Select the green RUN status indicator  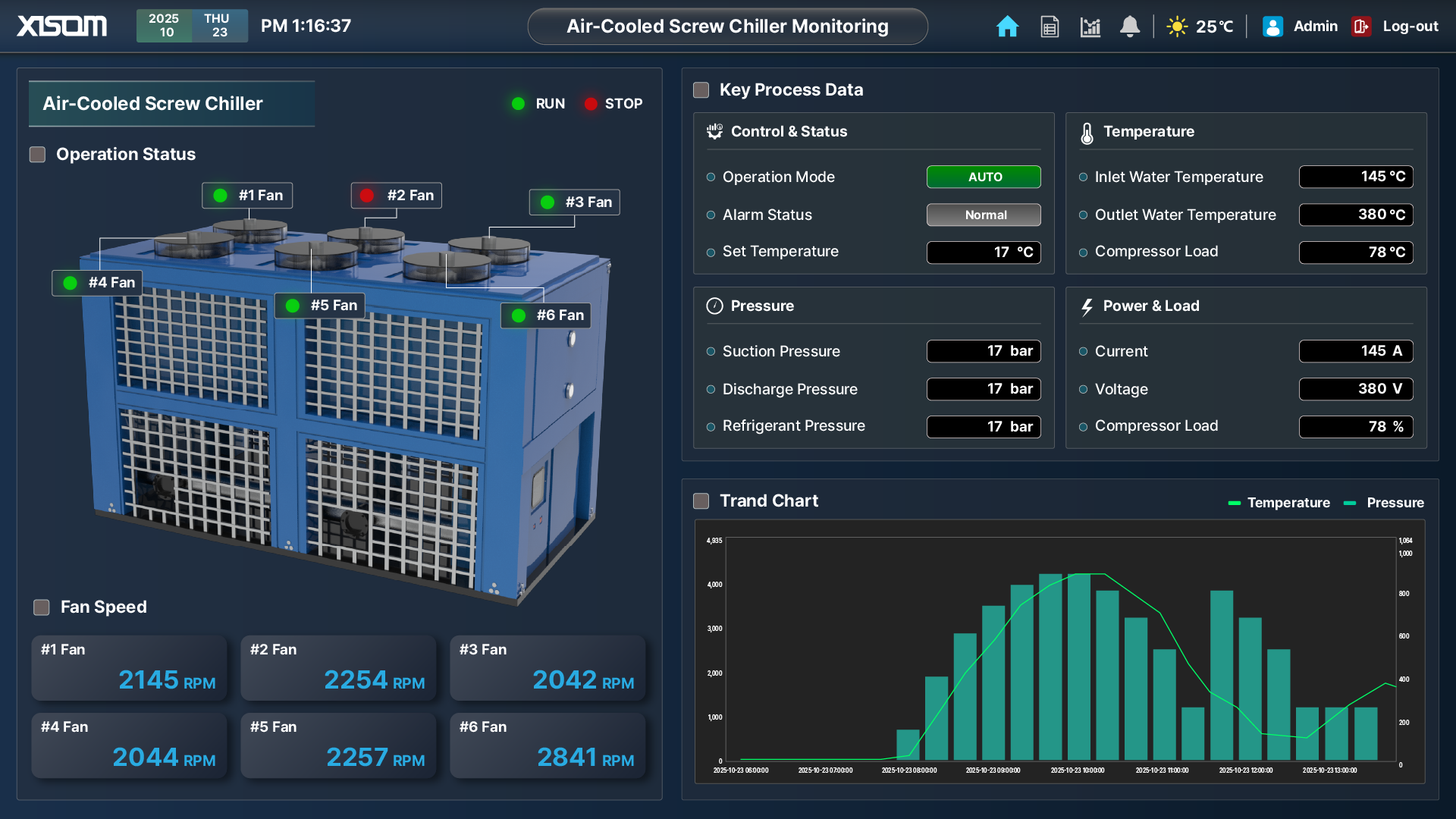[519, 103]
